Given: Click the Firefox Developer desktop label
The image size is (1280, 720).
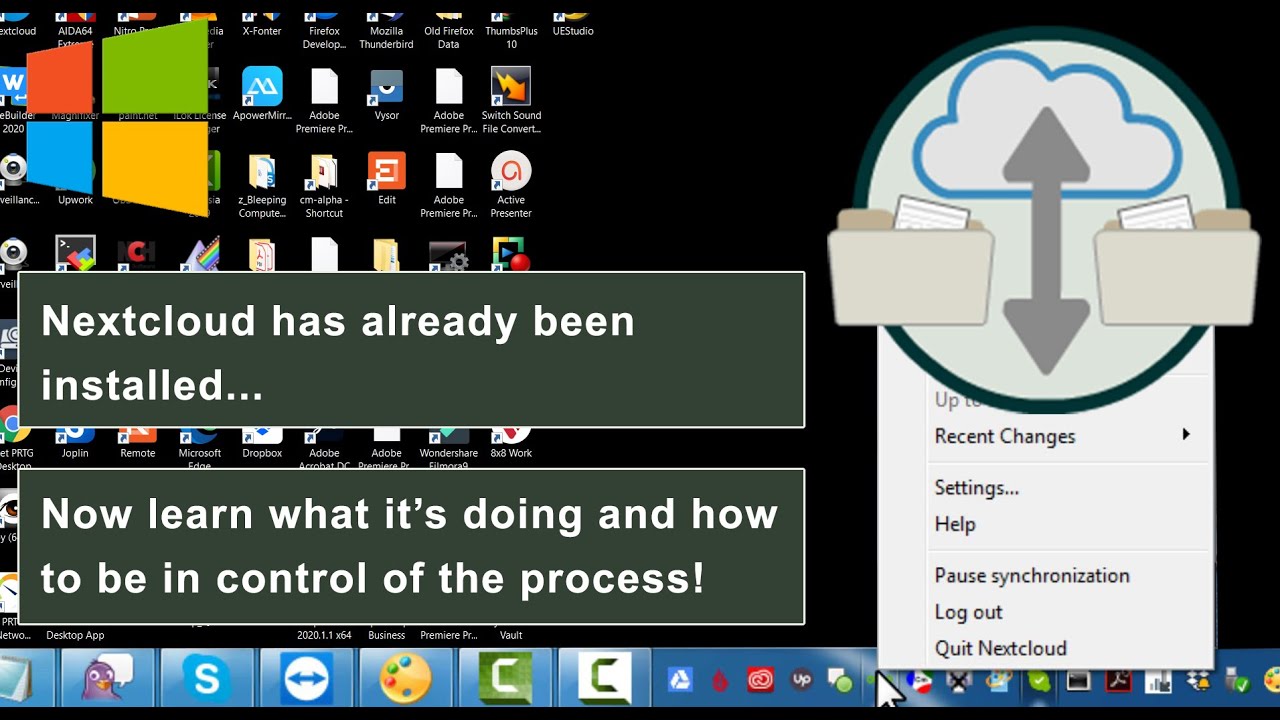Looking at the screenshot, I should (x=324, y=38).
